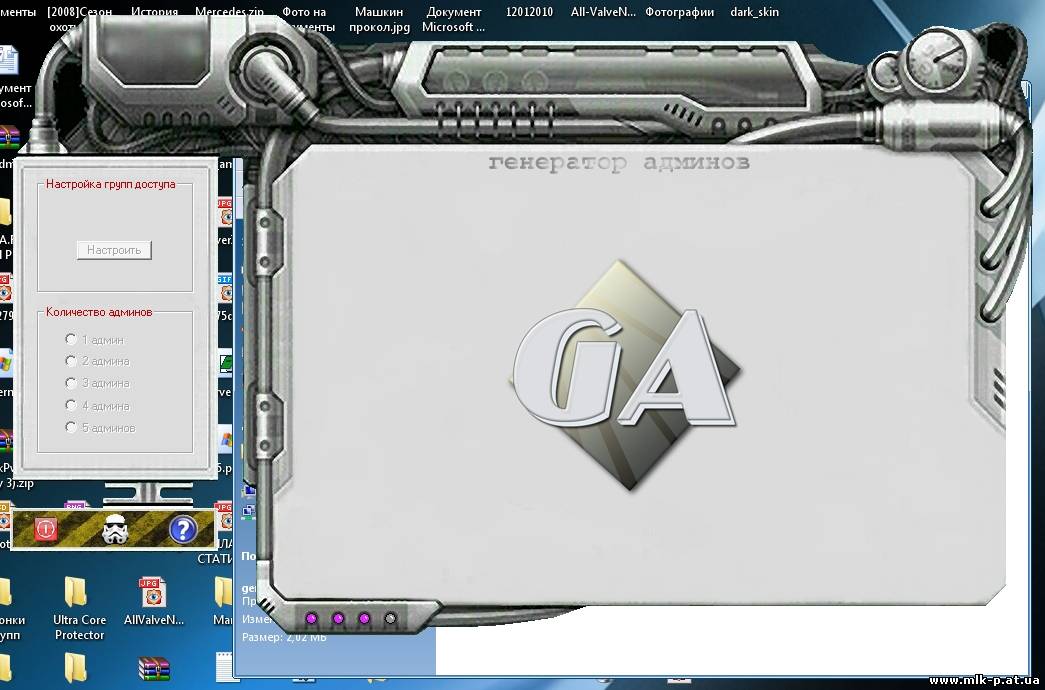1045x690 pixels.
Task: Click the dark_skin desktop label
Action: point(754,12)
